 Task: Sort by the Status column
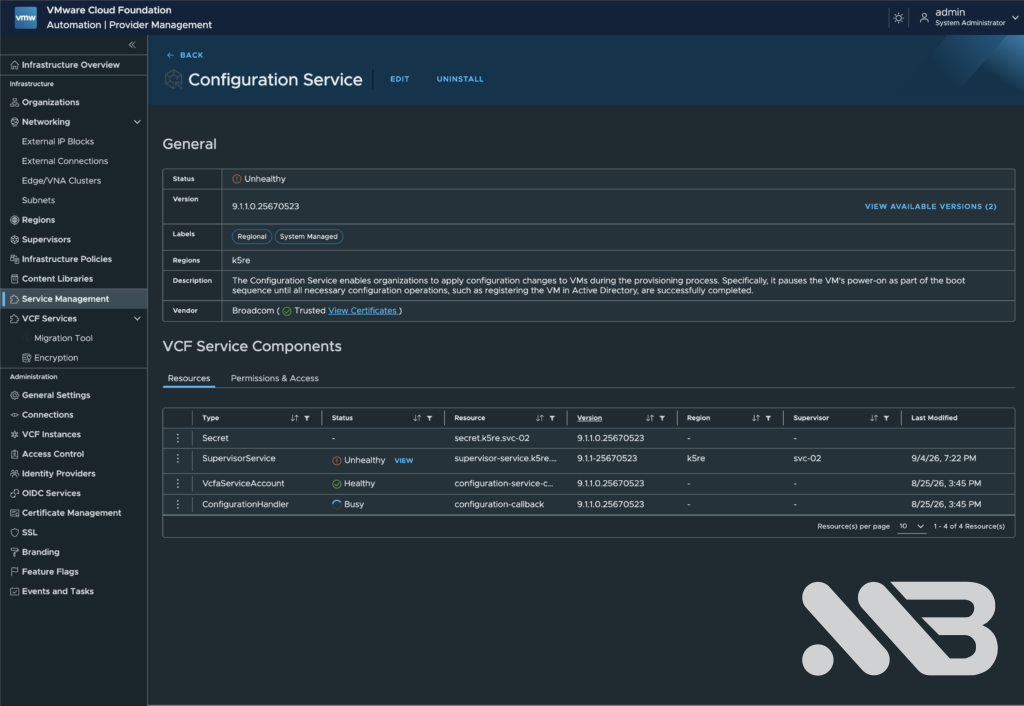[417, 418]
